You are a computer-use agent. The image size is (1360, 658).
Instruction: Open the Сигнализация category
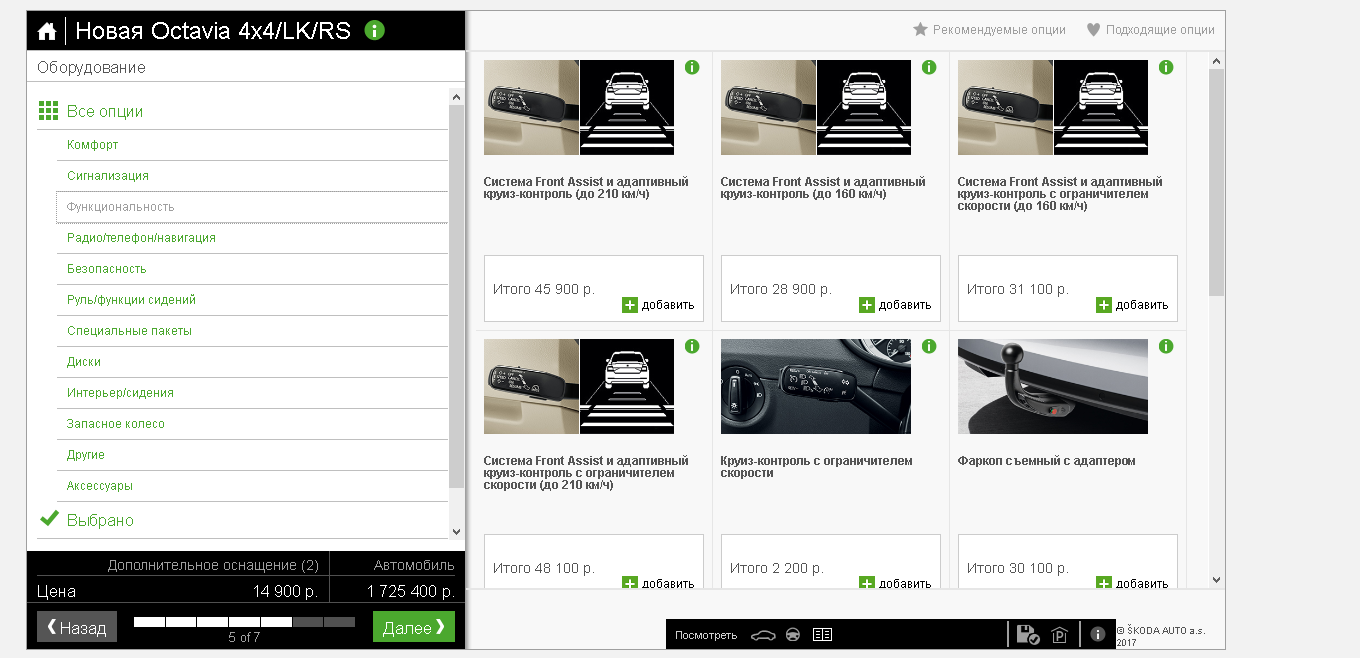click(x=252, y=176)
